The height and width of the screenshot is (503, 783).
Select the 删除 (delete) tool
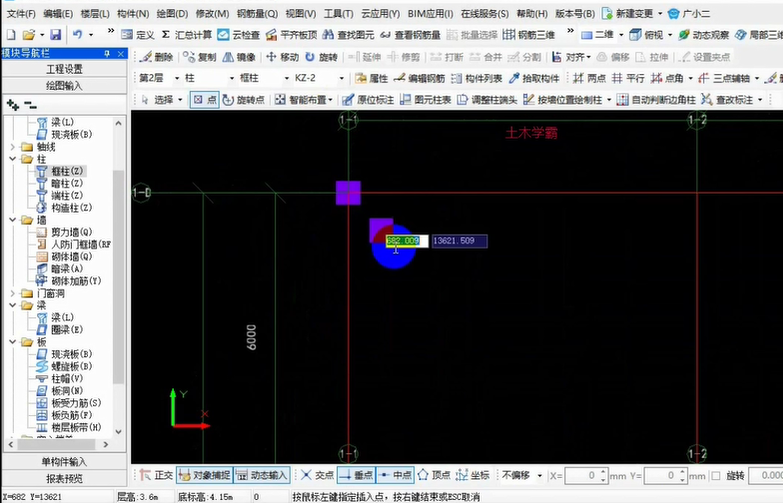pyautogui.click(x=156, y=57)
